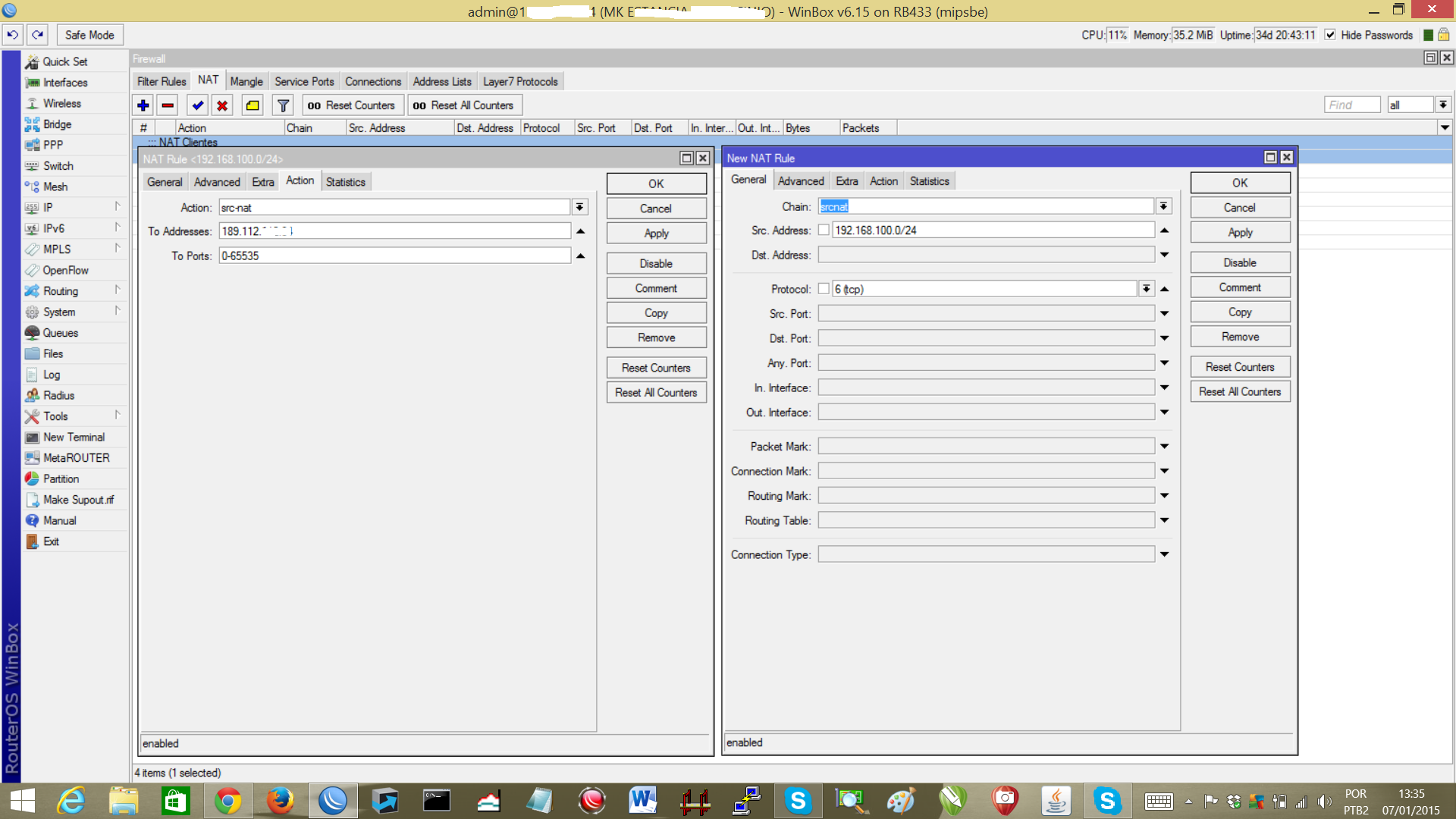Click the funnel filter icon
The height and width of the screenshot is (819, 1456).
283,105
